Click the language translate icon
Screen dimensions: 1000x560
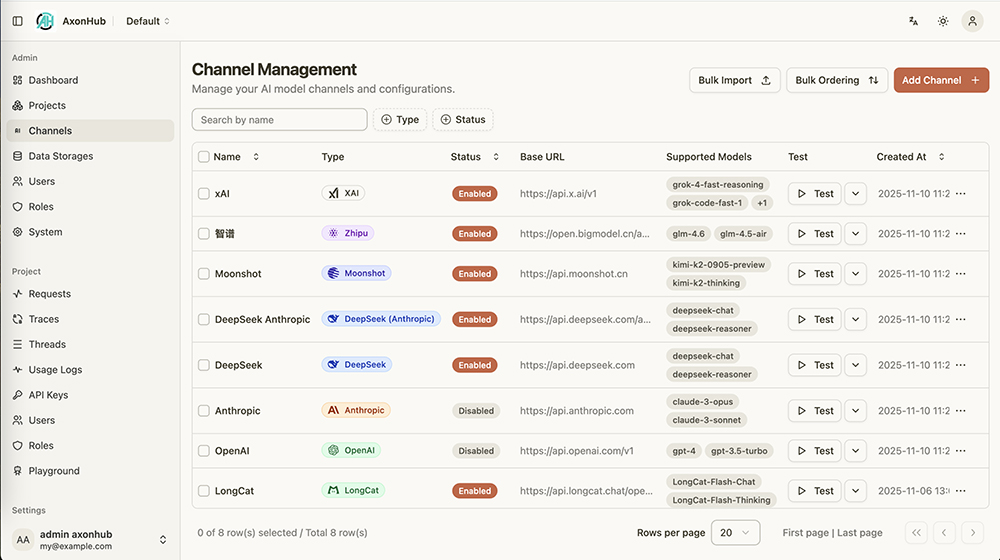pos(913,21)
